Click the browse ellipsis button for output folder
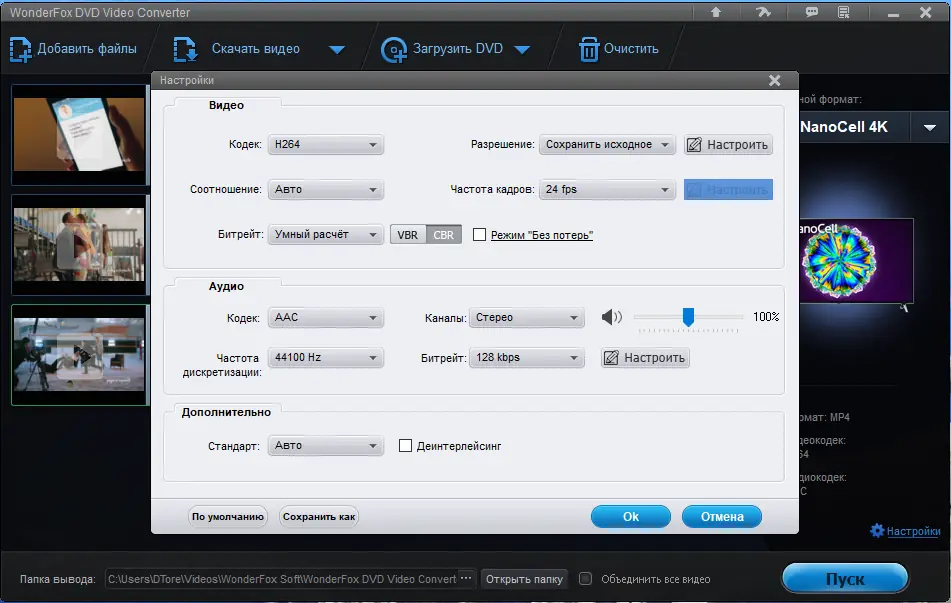The width and height of the screenshot is (951, 603). coord(466,578)
